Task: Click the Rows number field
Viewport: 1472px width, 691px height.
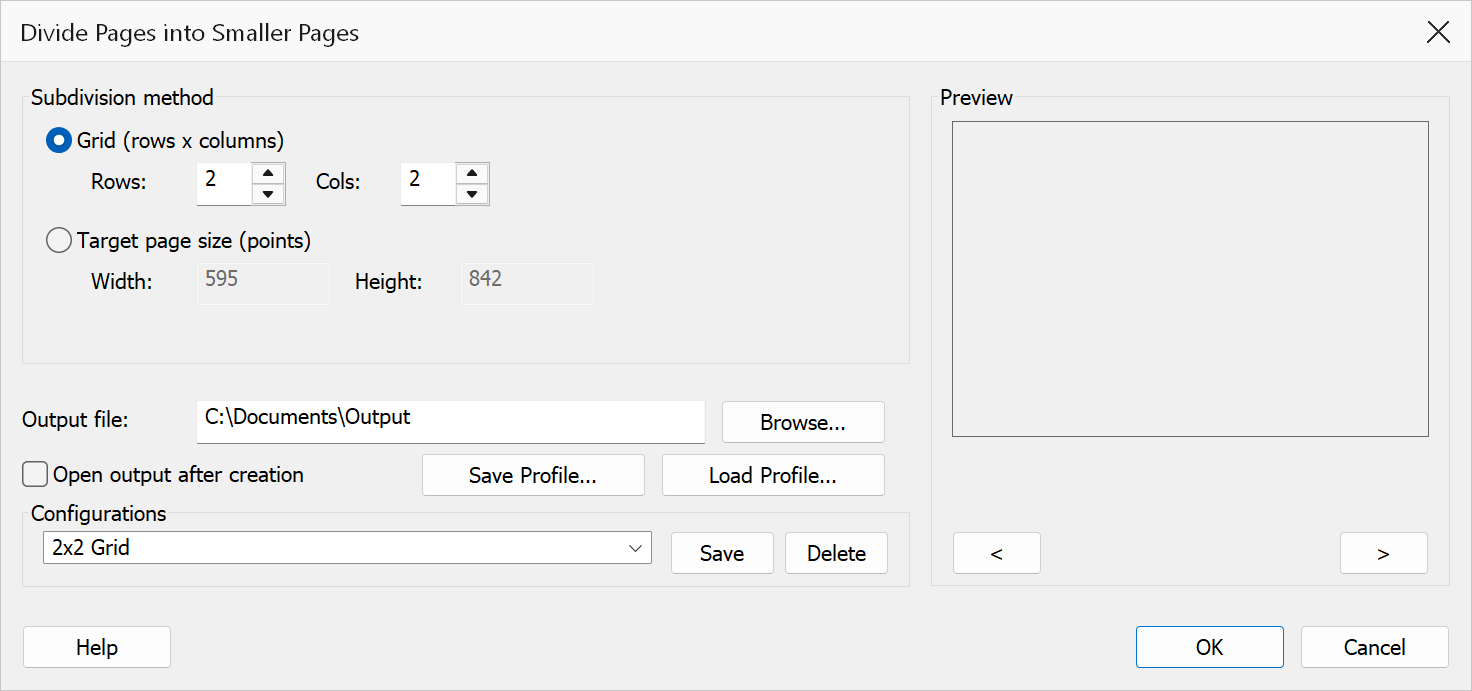Action: [224, 184]
